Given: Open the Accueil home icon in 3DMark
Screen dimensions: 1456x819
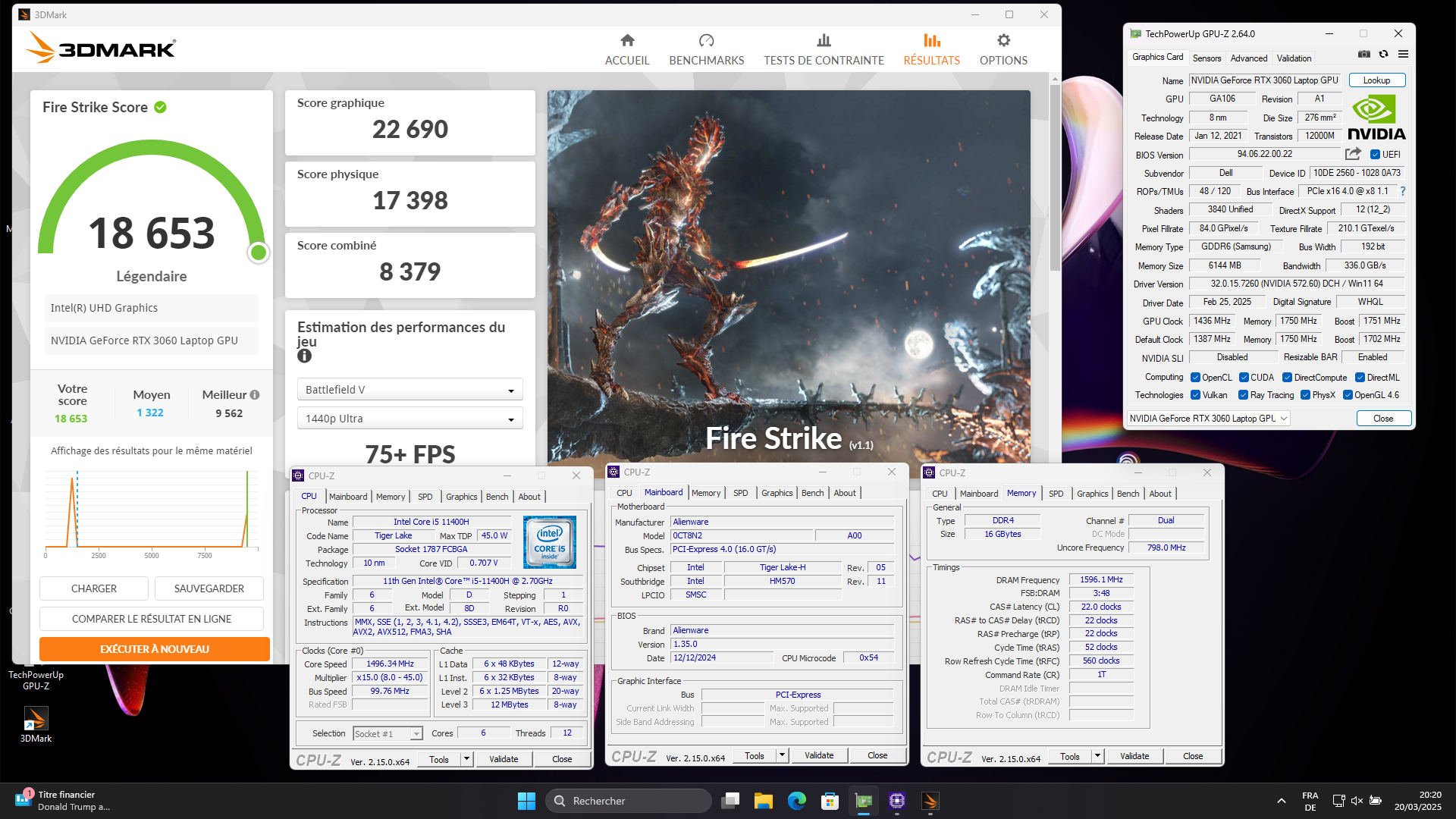Looking at the screenshot, I should 627,40.
